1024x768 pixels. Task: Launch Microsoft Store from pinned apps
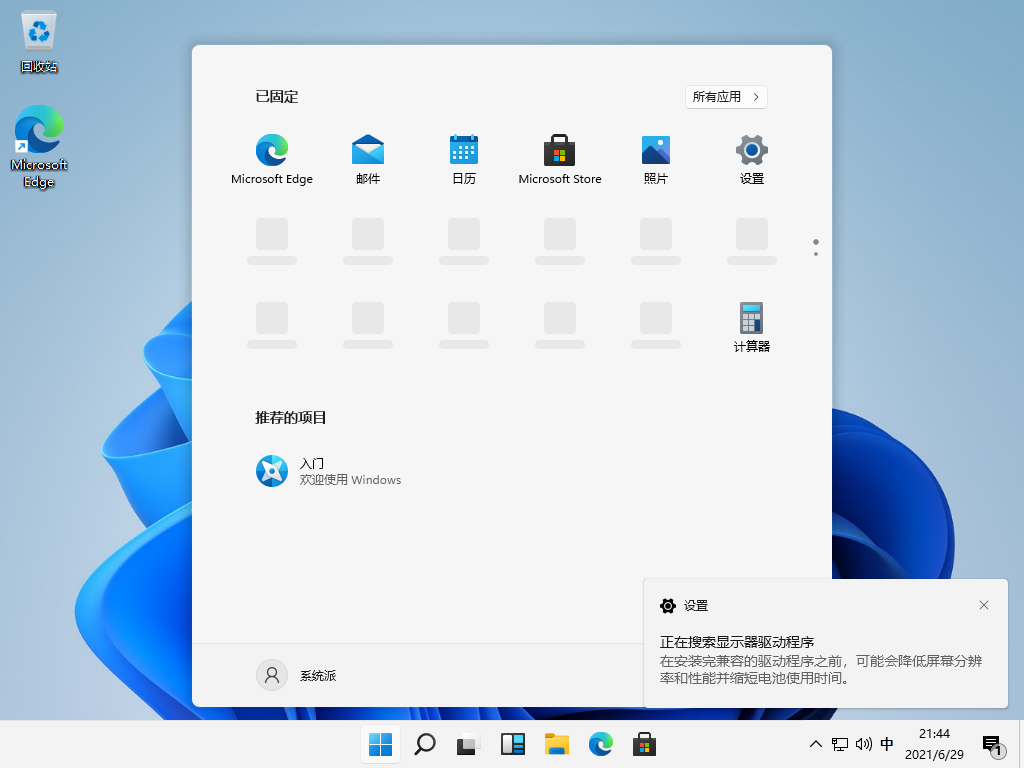(x=559, y=158)
